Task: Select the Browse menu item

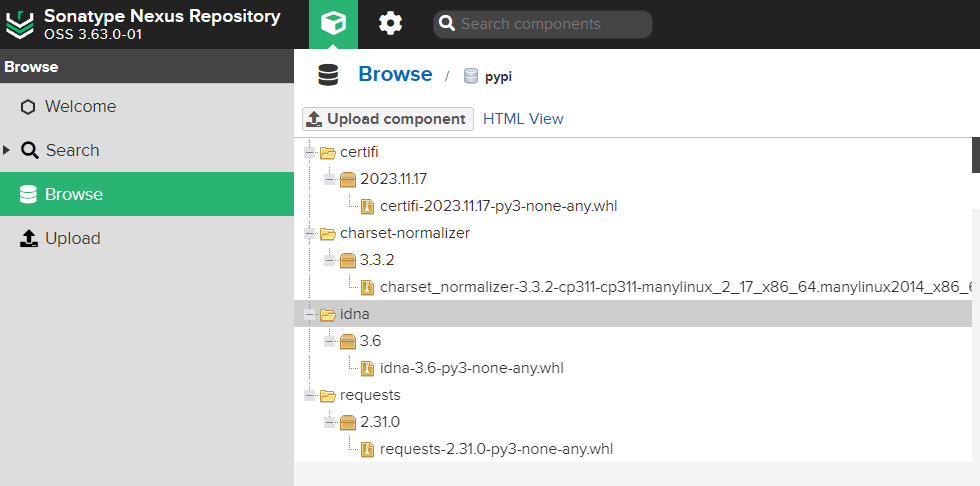Action: (147, 194)
